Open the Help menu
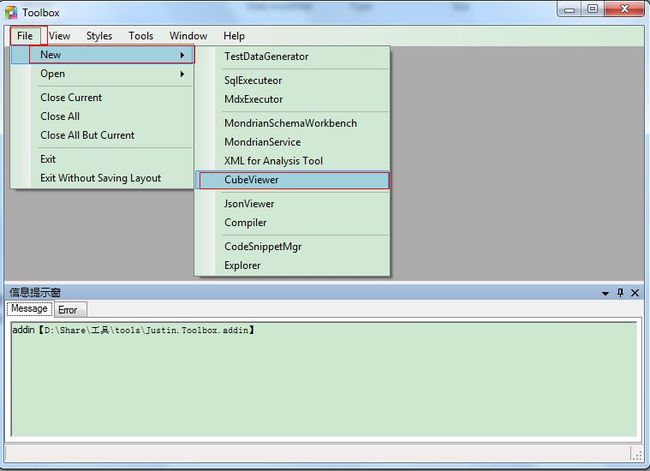This screenshot has height=471, width=650. pyautogui.click(x=234, y=36)
